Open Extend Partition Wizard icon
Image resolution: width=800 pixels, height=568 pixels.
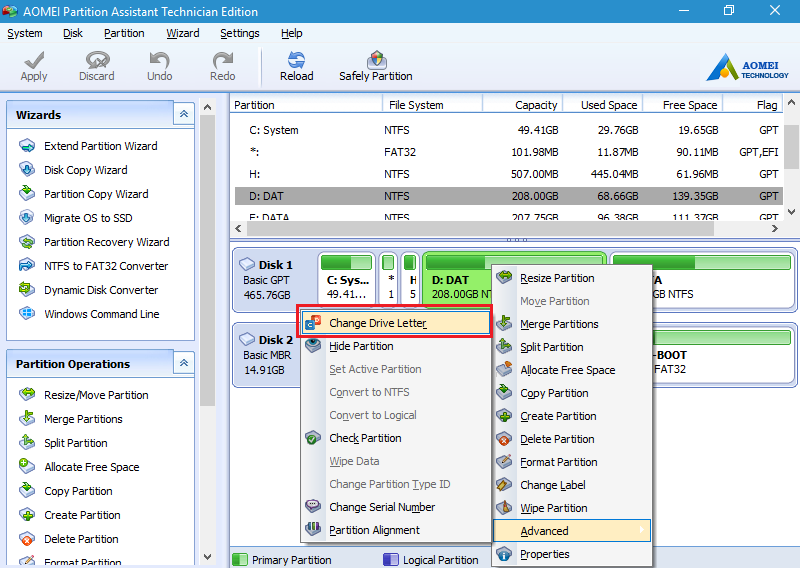click(x=27, y=146)
